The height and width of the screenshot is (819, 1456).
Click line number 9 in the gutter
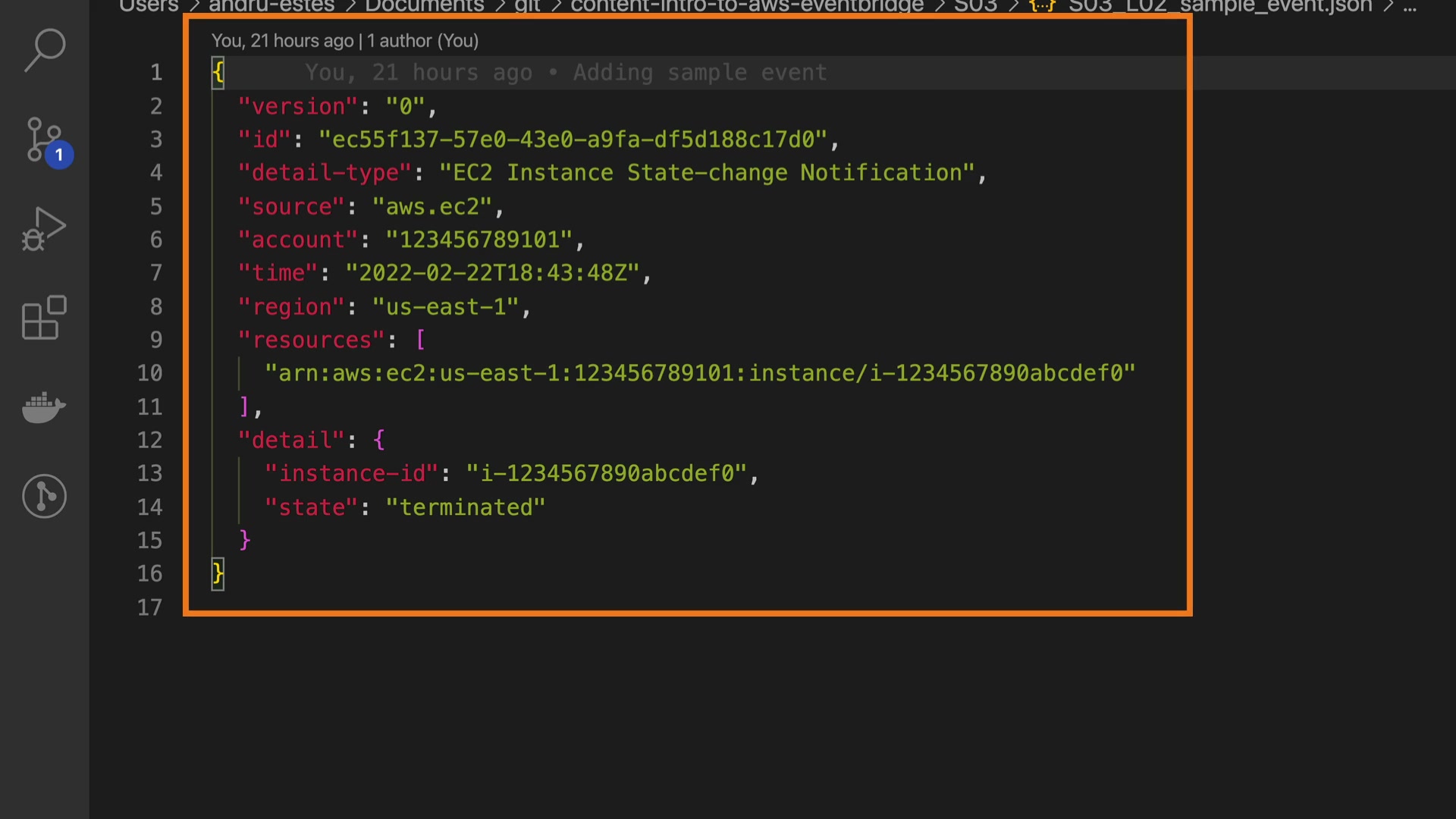tap(155, 340)
